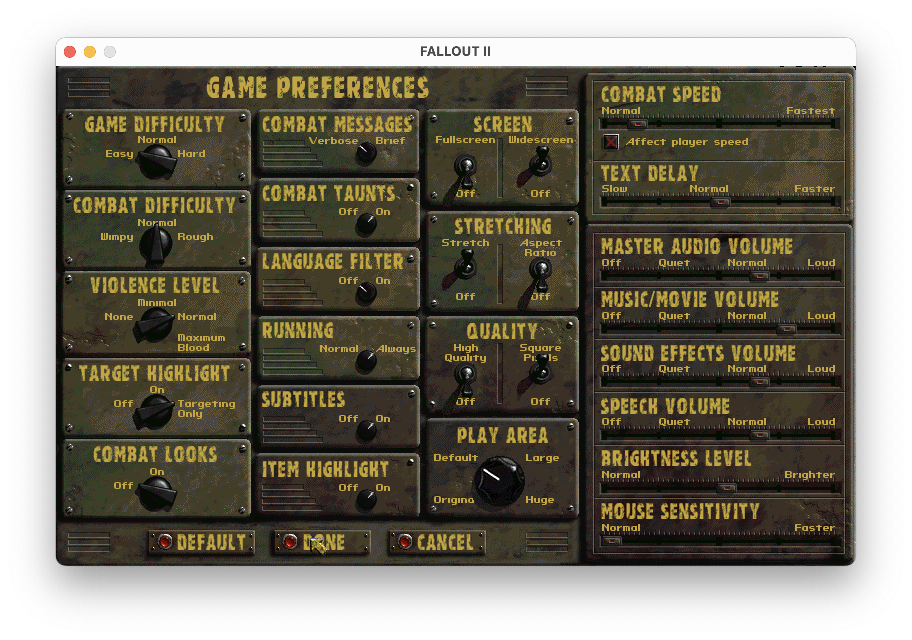
Task: Click the Done button
Action: pos(322,542)
